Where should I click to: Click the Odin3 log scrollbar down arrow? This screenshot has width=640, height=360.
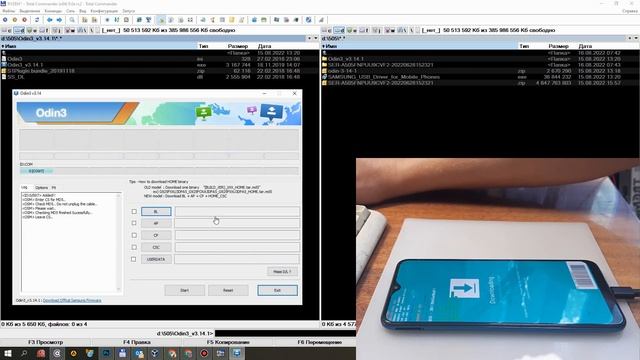119,289
